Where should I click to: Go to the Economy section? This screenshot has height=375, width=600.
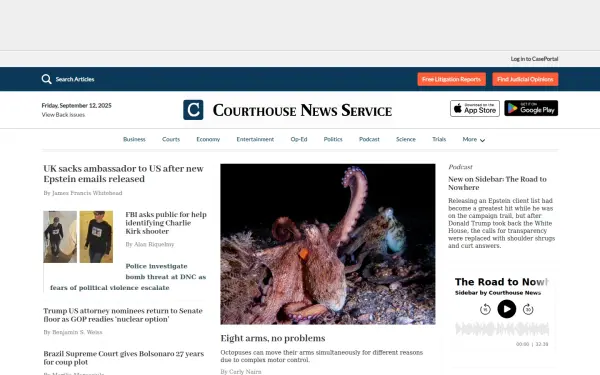[208, 139]
